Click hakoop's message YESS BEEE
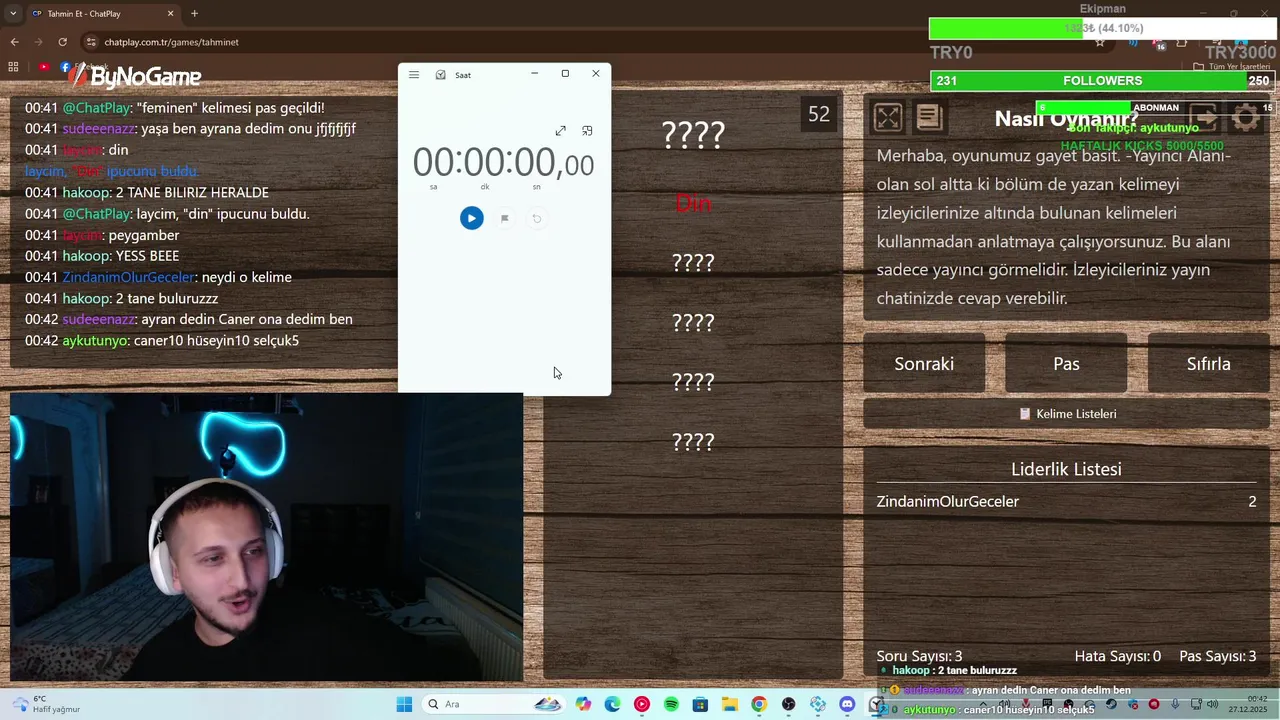The width and height of the screenshot is (1280, 720). coord(102,256)
